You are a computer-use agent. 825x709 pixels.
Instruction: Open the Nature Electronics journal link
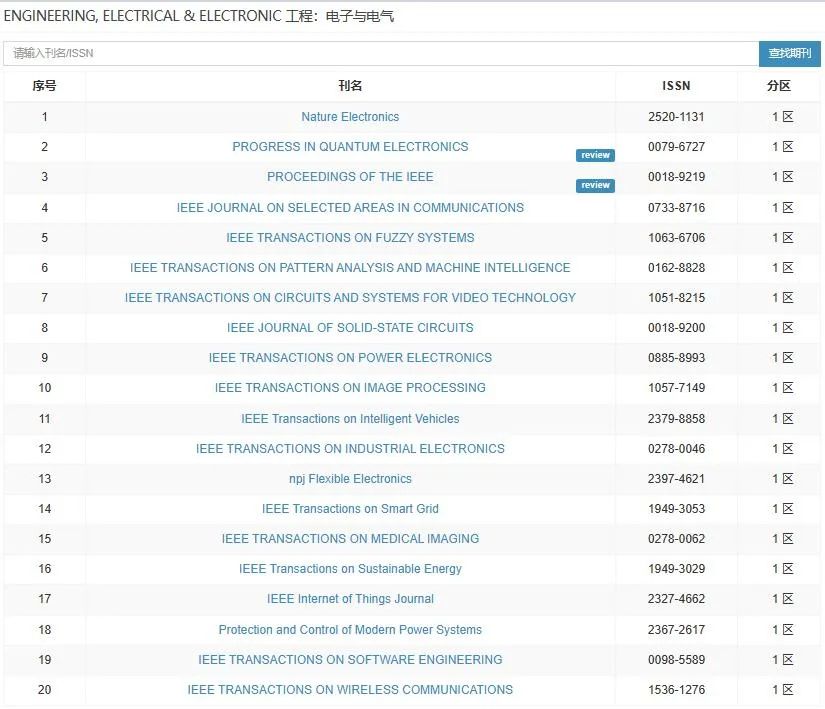coord(350,117)
